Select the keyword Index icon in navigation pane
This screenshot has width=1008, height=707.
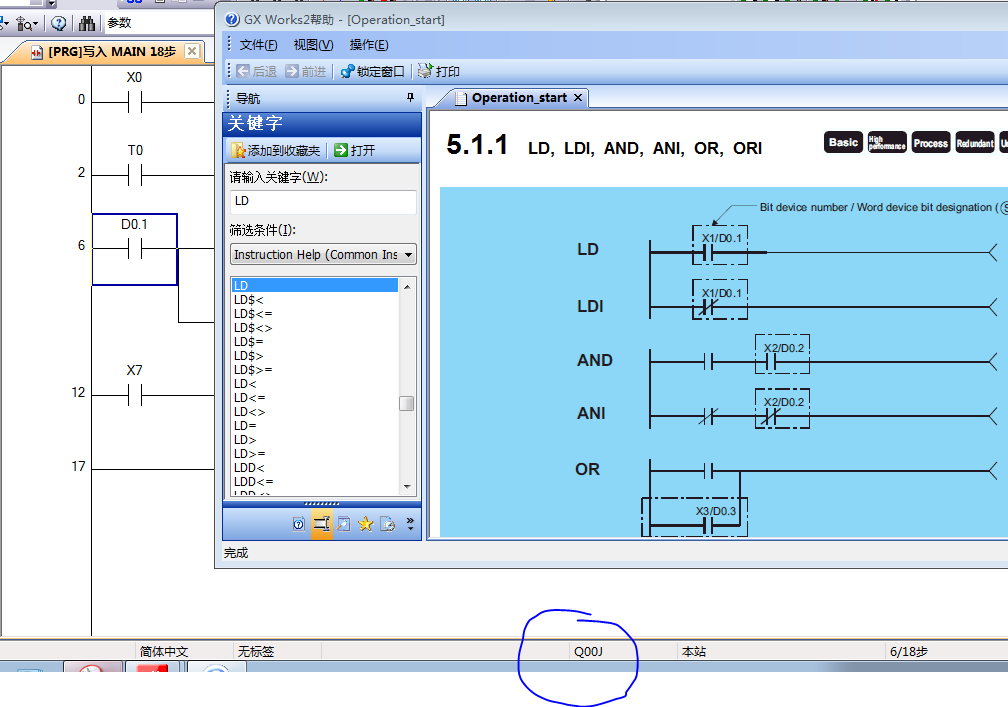pyautogui.click(x=322, y=524)
